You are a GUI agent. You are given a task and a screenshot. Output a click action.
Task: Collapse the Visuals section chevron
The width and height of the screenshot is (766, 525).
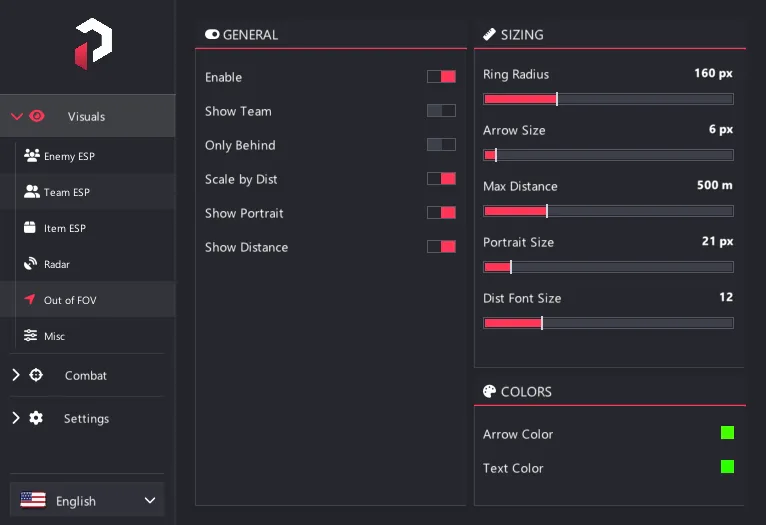tap(17, 116)
